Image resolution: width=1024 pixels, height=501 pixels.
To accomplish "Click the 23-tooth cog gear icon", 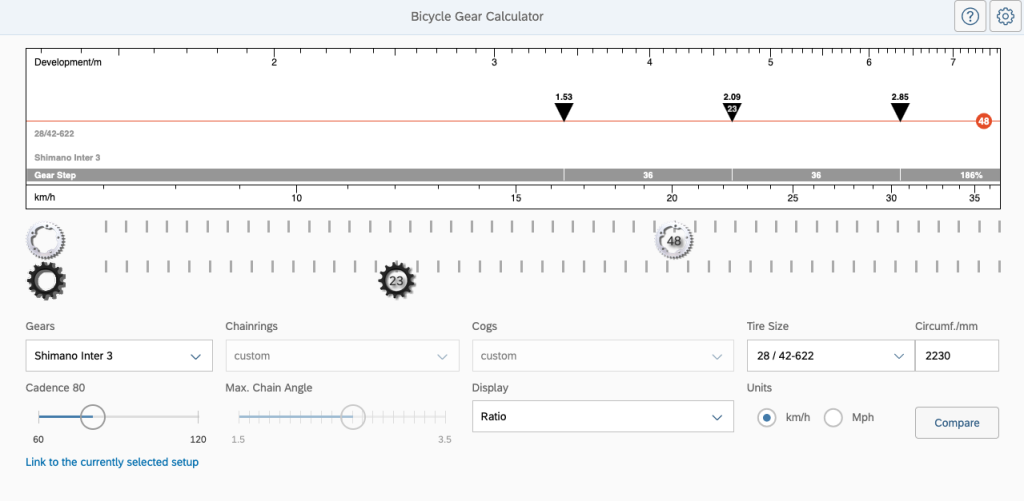I will tap(396, 281).
